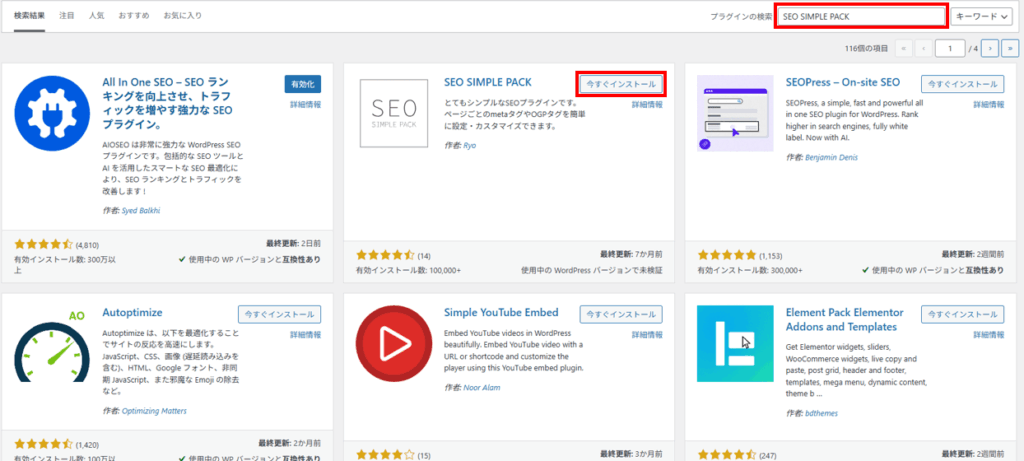Image resolution: width=1024 pixels, height=461 pixels.
Task: Click the SEOPress plugin icon
Action: coord(735,114)
